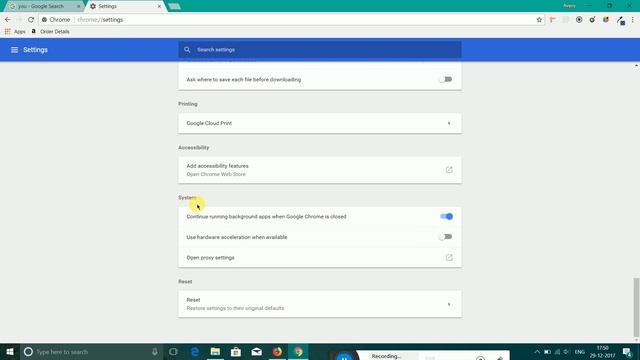Screen dimensions: 640x360
Task: Enable hardware acceleration toggle
Action: point(446,237)
